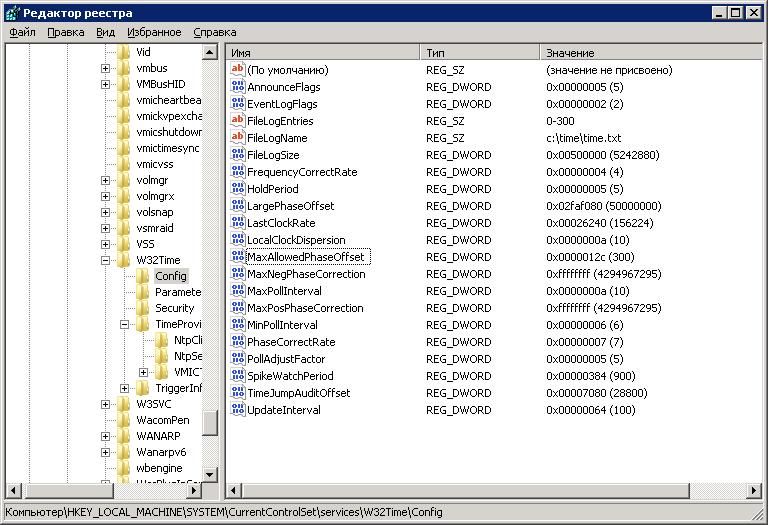768x525 pixels.
Task: Click the Registry Editor title bar icon
Action: (12, 13)
